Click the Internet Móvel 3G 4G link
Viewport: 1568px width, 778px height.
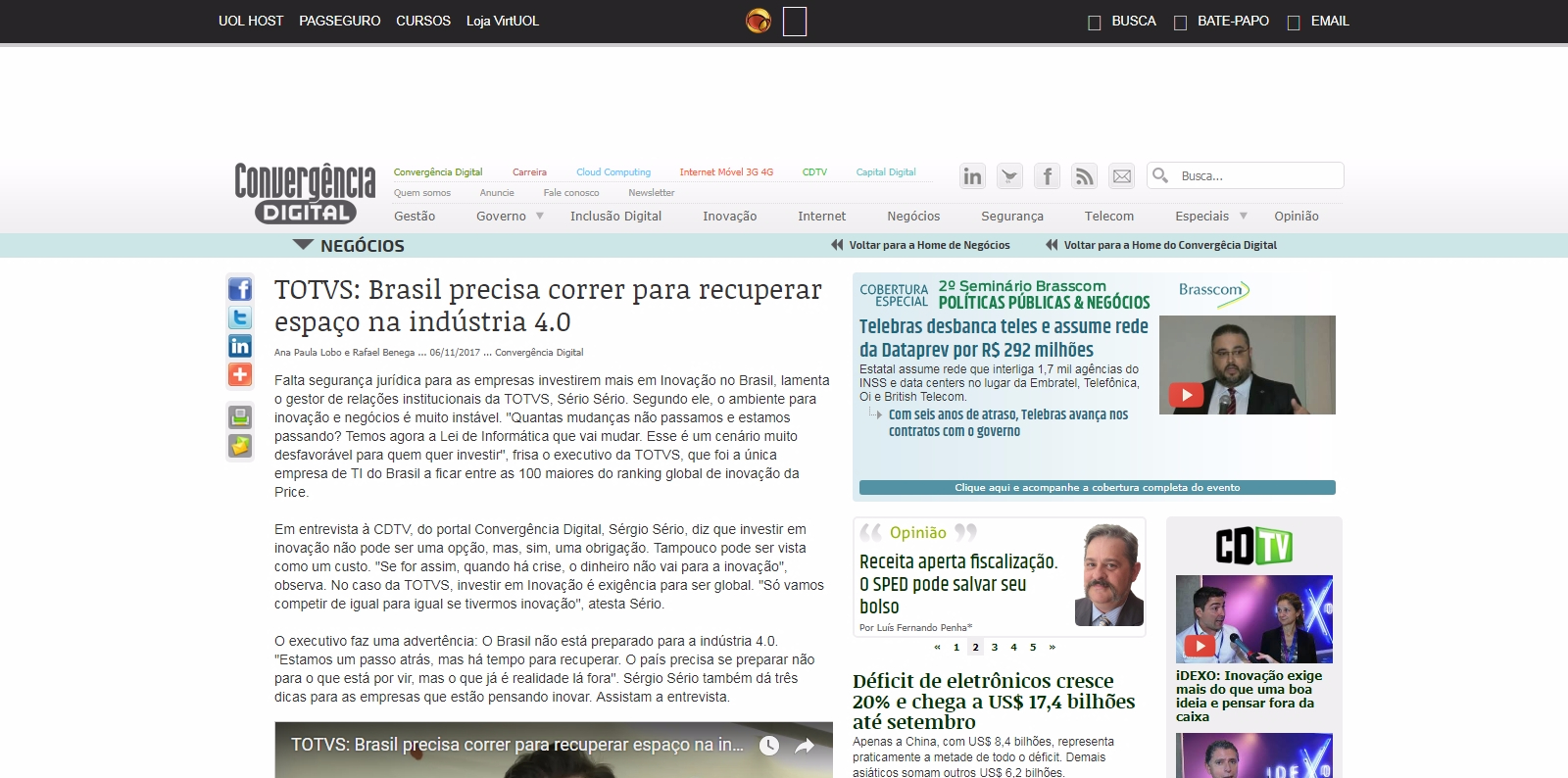(x=726, y=172)
